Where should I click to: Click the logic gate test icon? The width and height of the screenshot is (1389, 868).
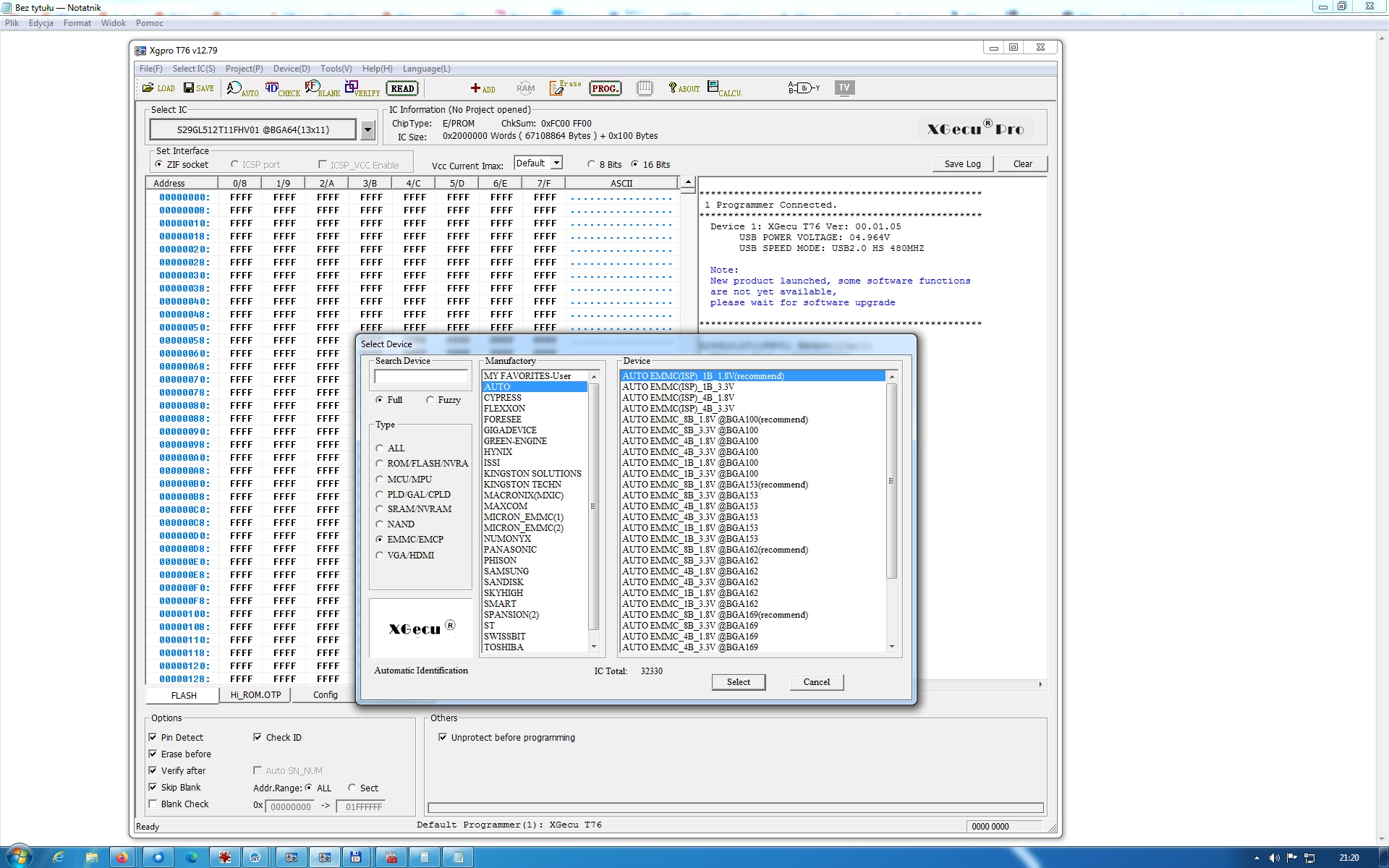pos(804,88)
